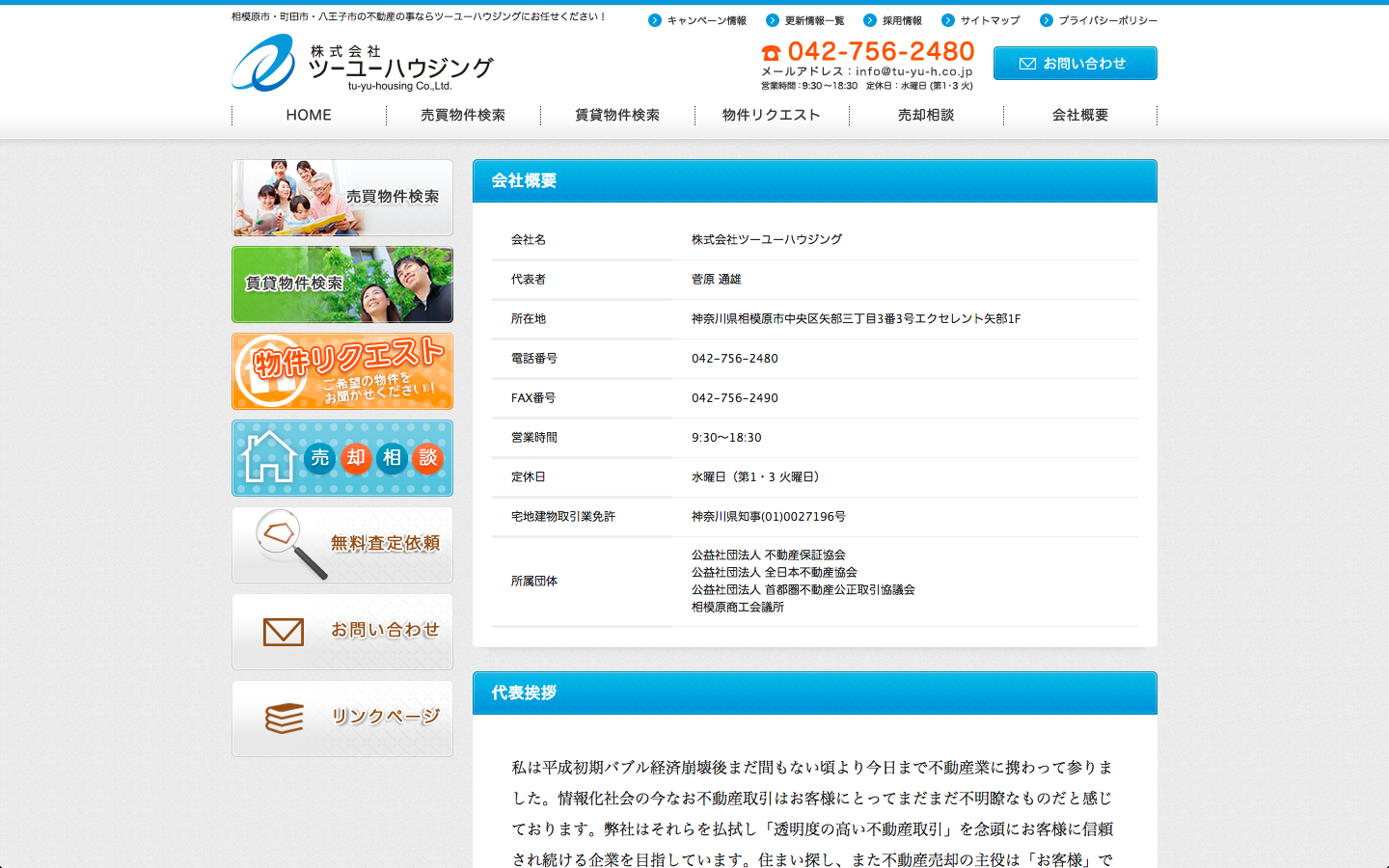Click the 売却相談 circles on sidebar banner
Screen dimensions: 1389x868
point(374,458)
